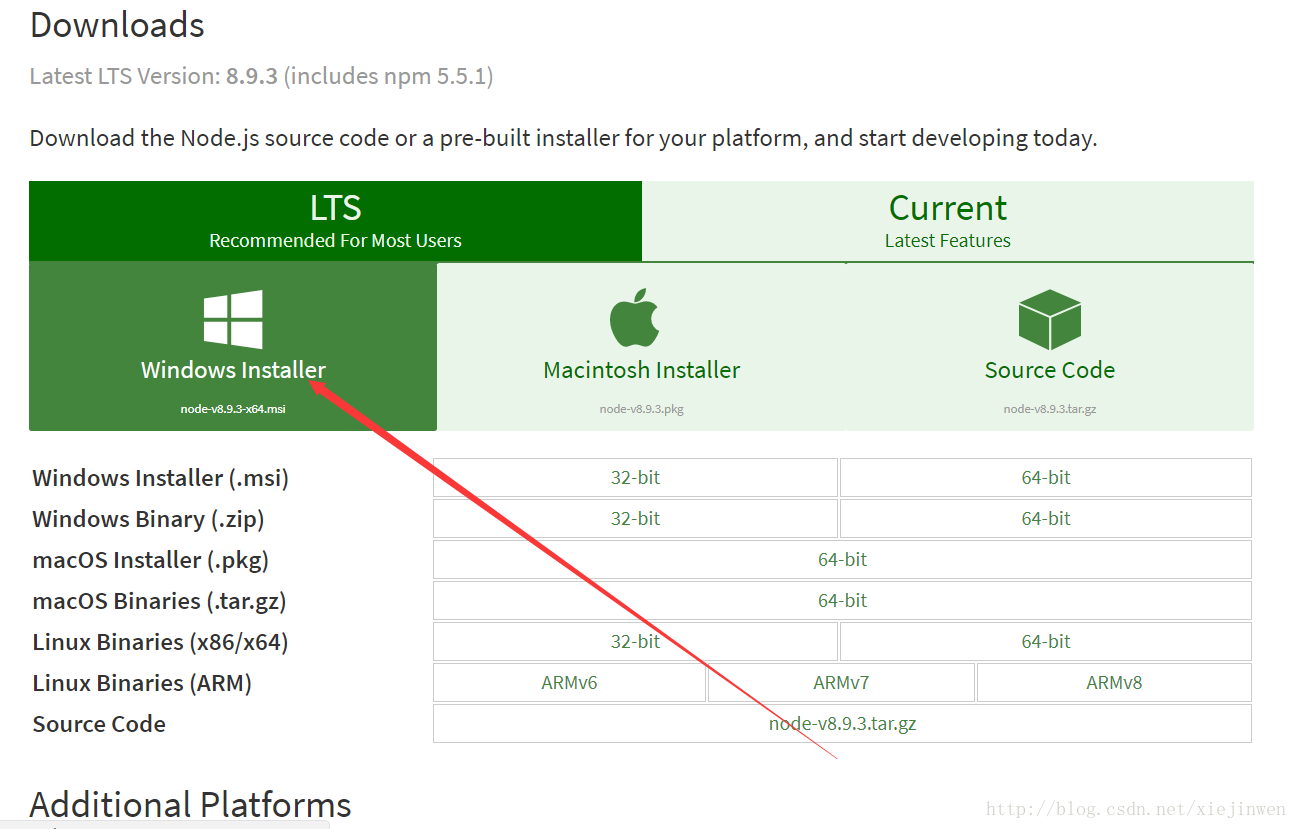Screen dimensions: 1297x829
Task: Download node-v8.9.3-x64.msi Windows Installer
Action: click(x=233, y=346)
